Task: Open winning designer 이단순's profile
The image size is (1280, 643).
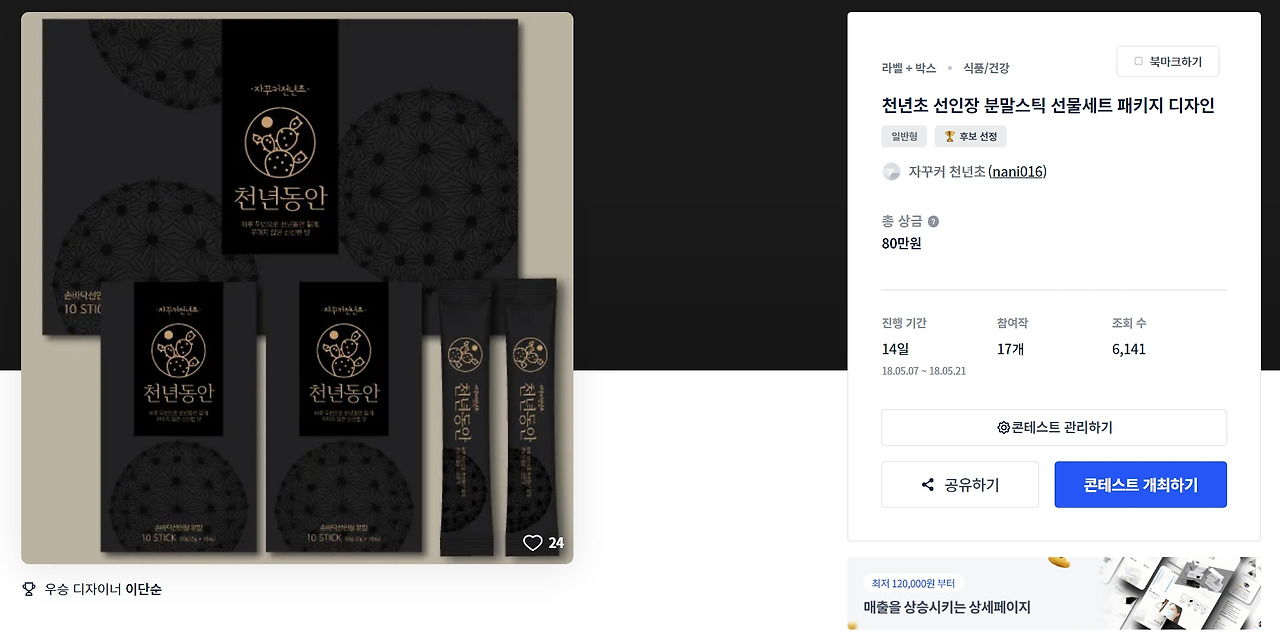Action: (x=144, y=589)
